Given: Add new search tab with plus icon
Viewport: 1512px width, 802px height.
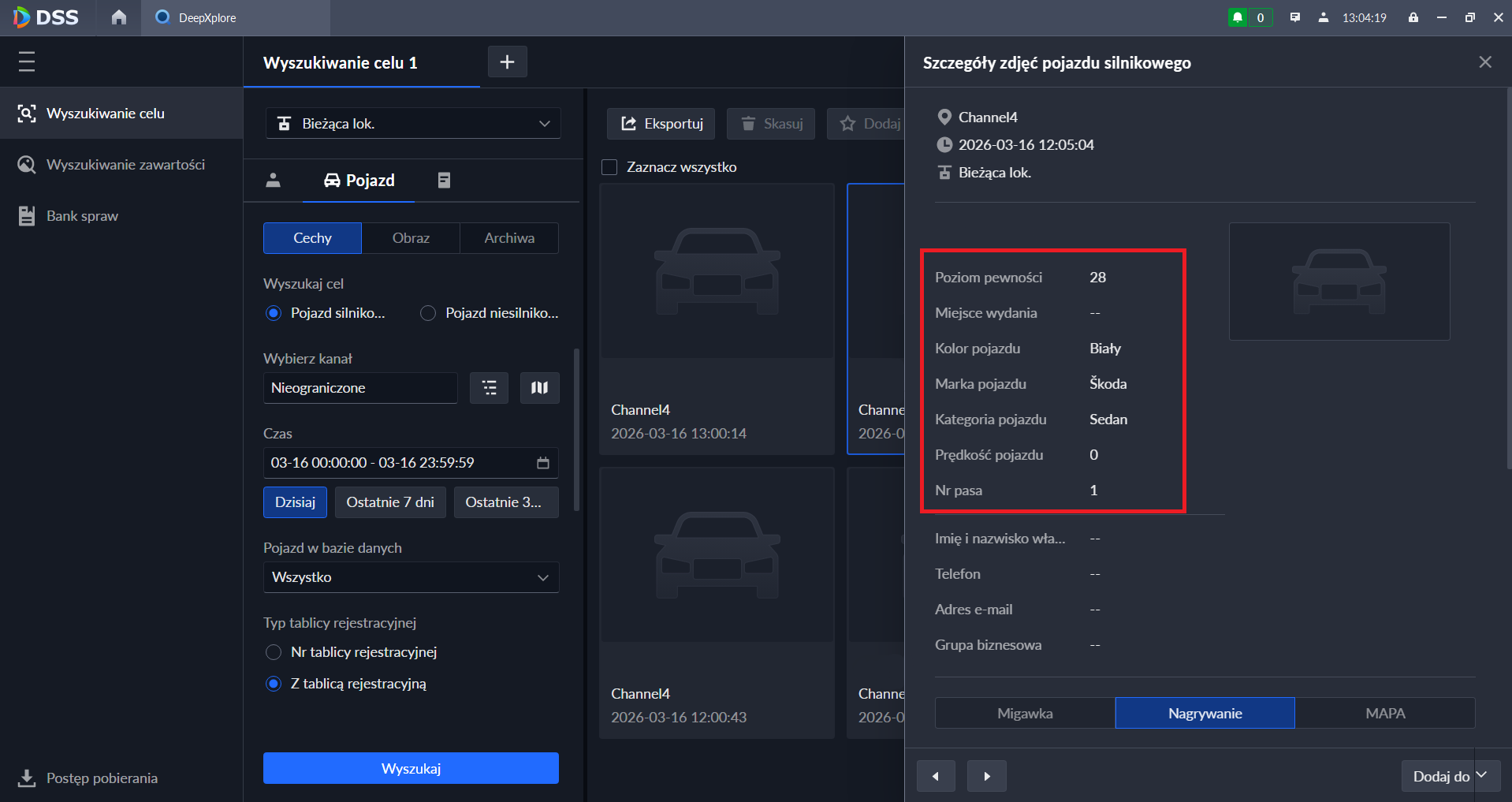Looking at the screenshot, I should click(x=507, y=62).
